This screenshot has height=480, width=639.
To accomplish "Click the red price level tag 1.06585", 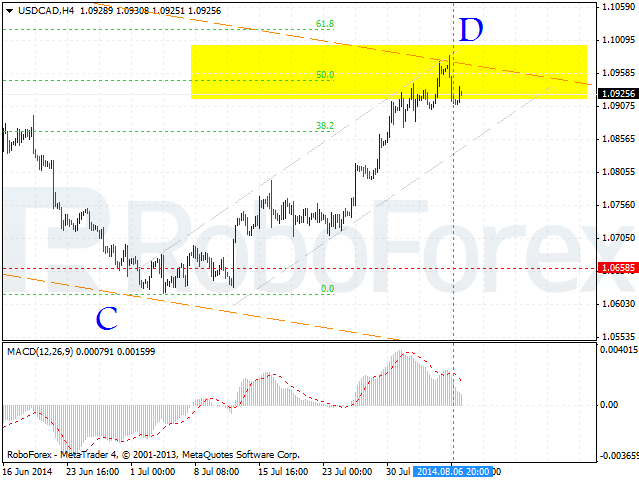I will coord(618,268).
